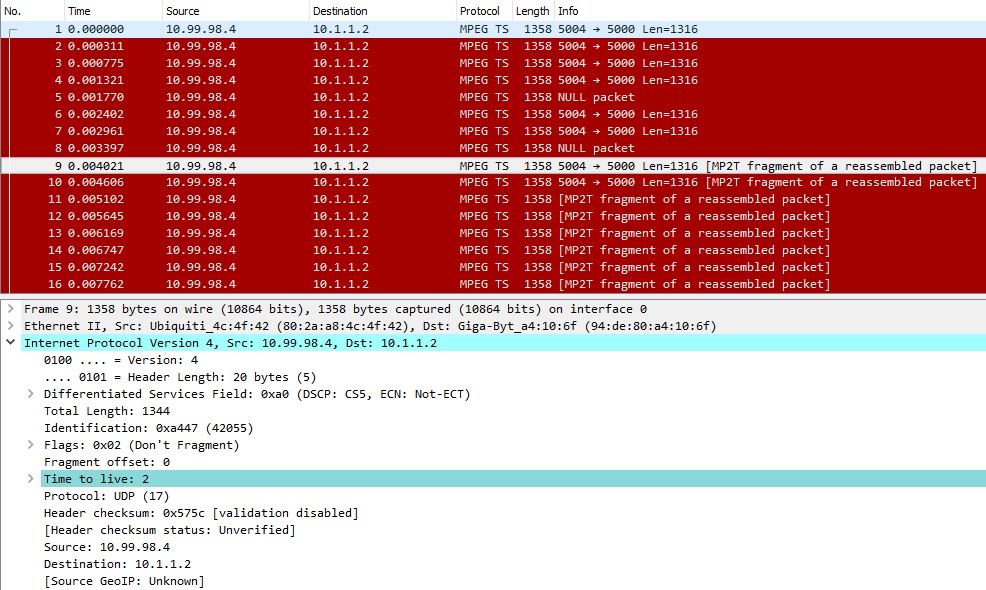Select packet 11 at time 0.005102
986x590 pixels.
point(493,199)
